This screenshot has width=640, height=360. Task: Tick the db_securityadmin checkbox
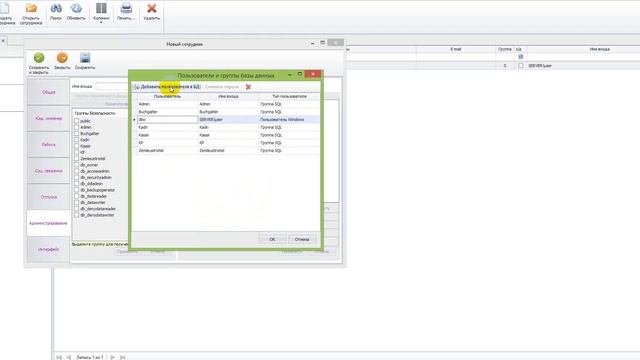[76, 177]
